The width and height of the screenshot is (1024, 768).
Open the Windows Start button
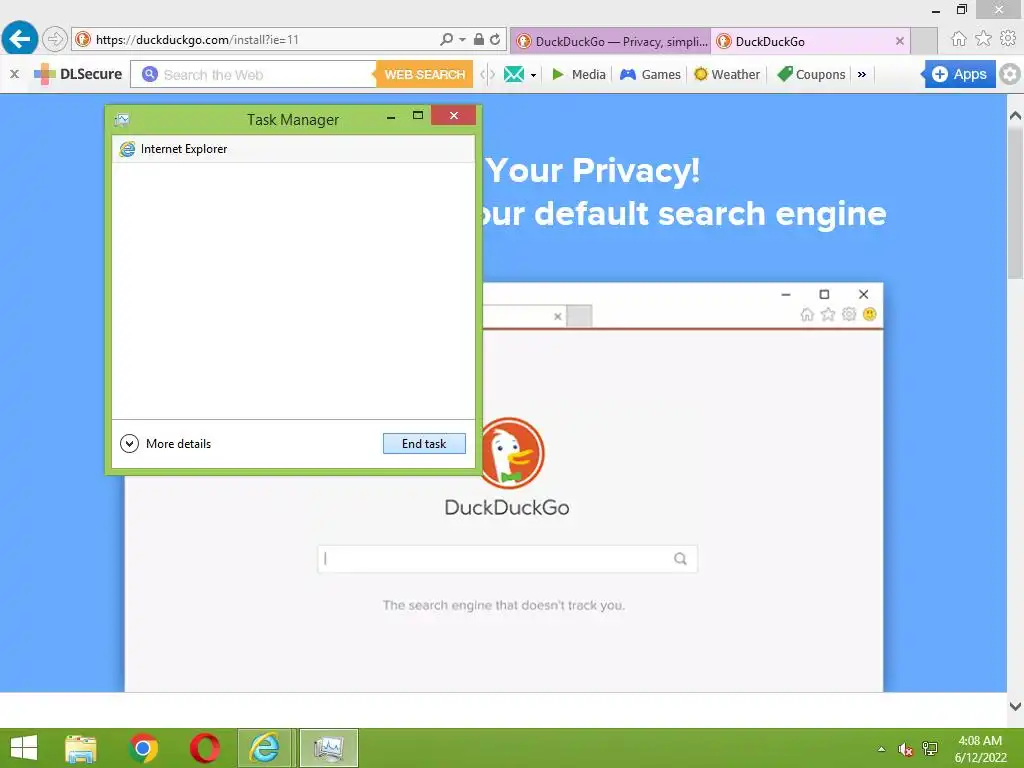tap(24, 748)
